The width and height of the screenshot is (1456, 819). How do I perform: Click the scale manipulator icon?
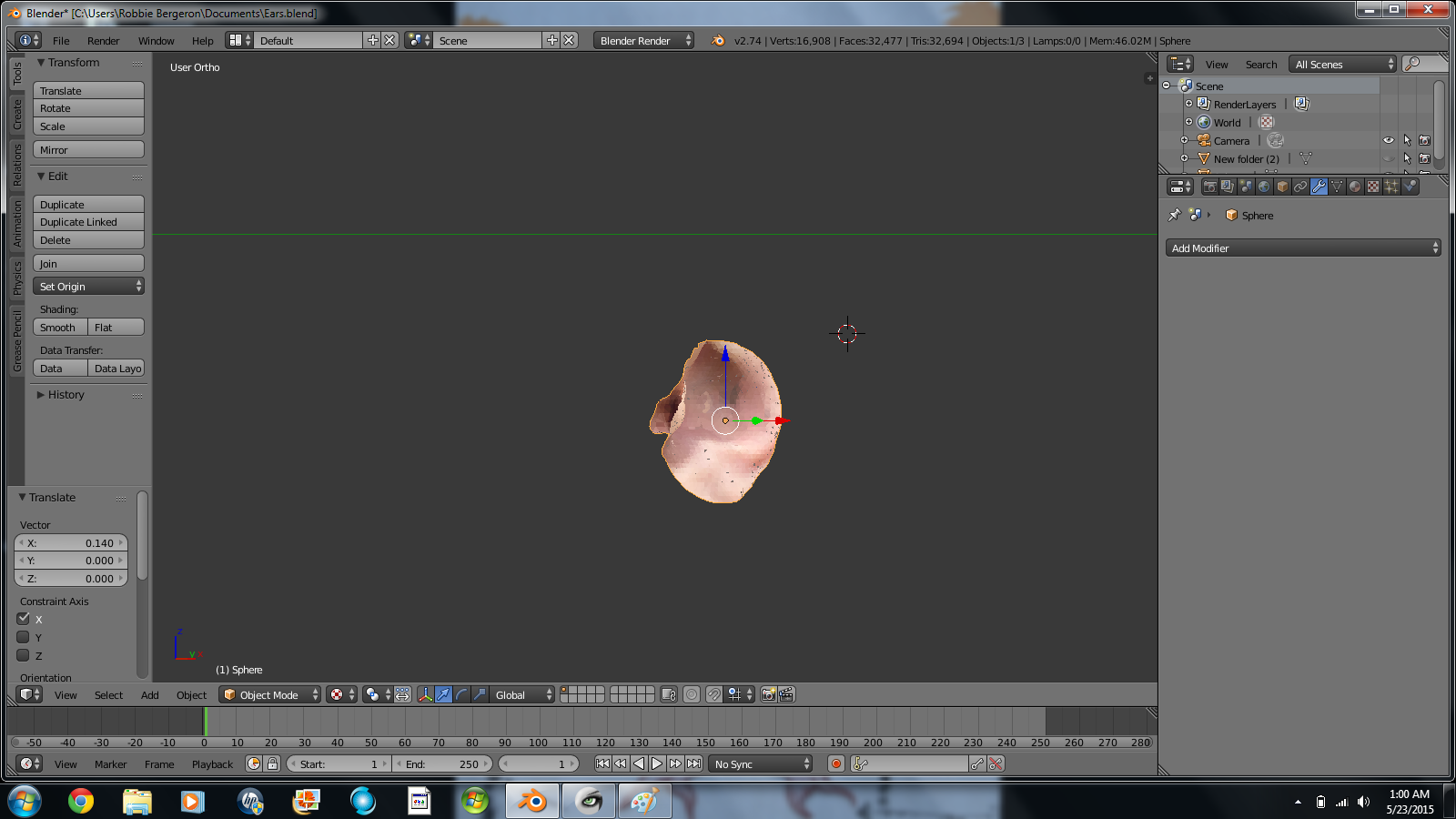pyautogui.click(x=480, y=694)
